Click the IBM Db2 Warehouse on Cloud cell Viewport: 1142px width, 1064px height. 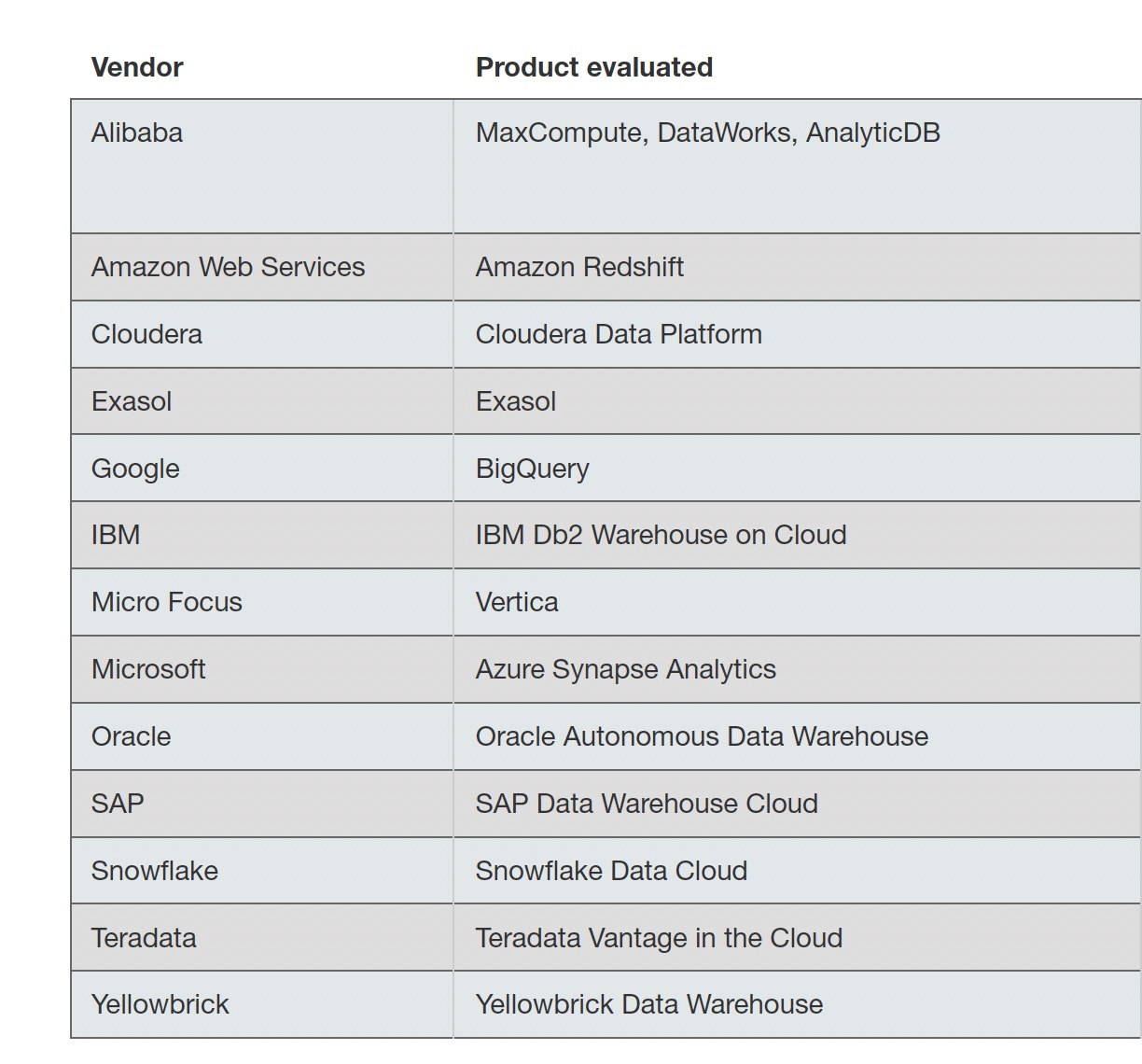661,535
